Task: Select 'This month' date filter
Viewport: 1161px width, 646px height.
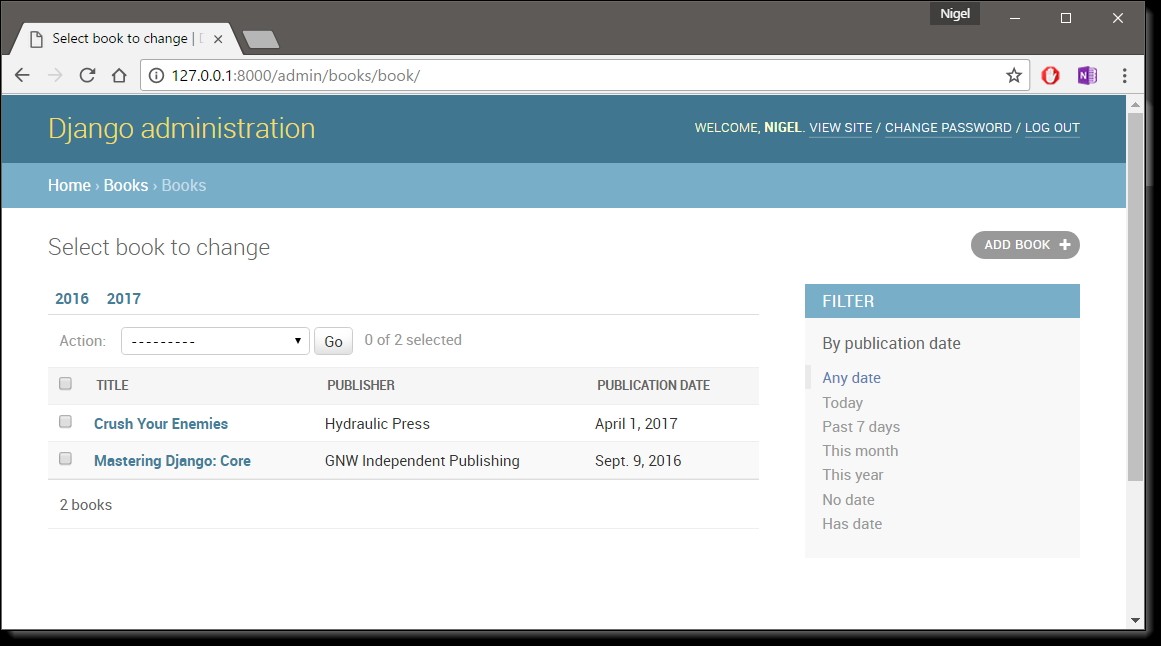Action: click(x=860, y=451)
